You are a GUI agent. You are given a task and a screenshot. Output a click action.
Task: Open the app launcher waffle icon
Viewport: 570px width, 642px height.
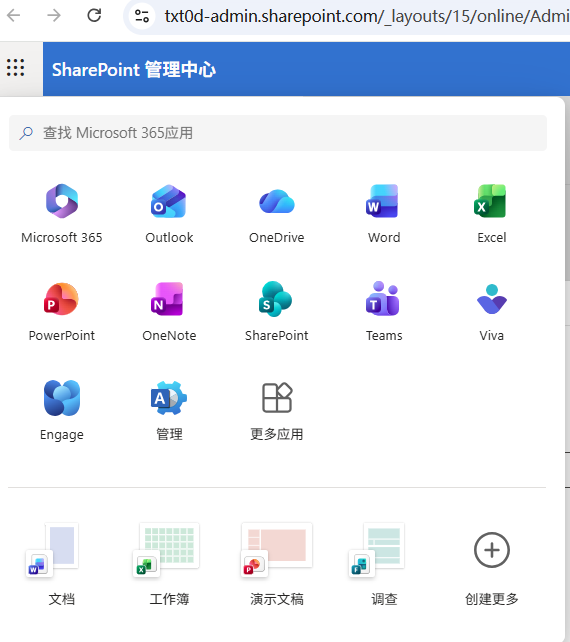point(16,68)
